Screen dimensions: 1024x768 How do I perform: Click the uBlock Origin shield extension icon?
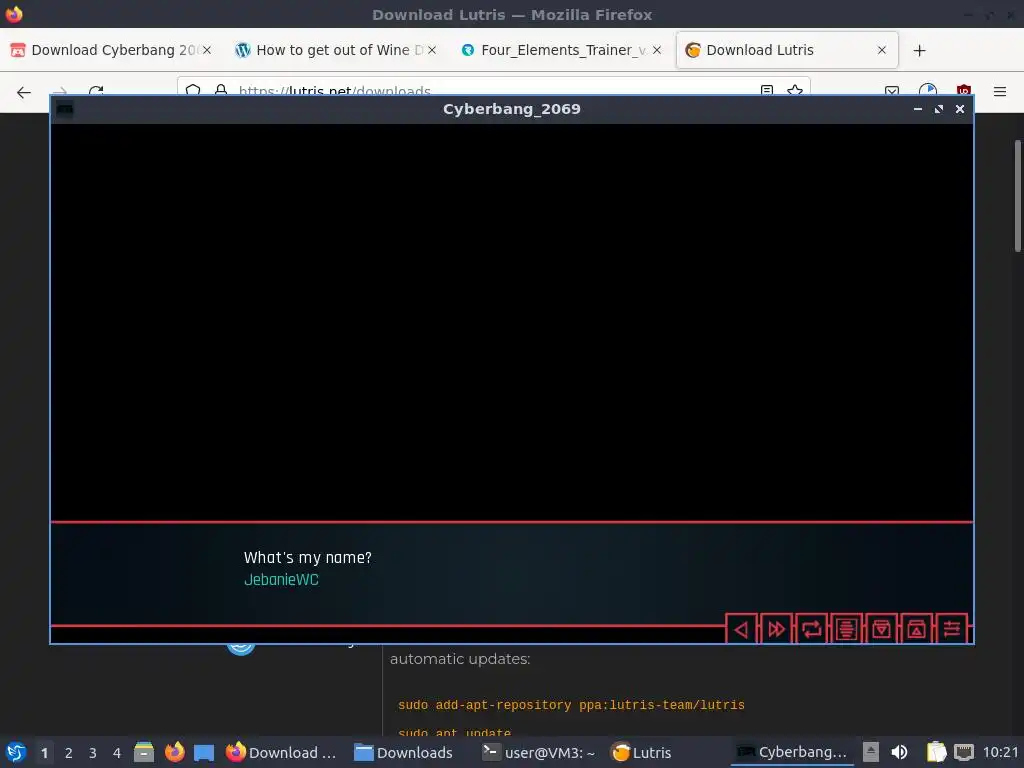point(964,90)
